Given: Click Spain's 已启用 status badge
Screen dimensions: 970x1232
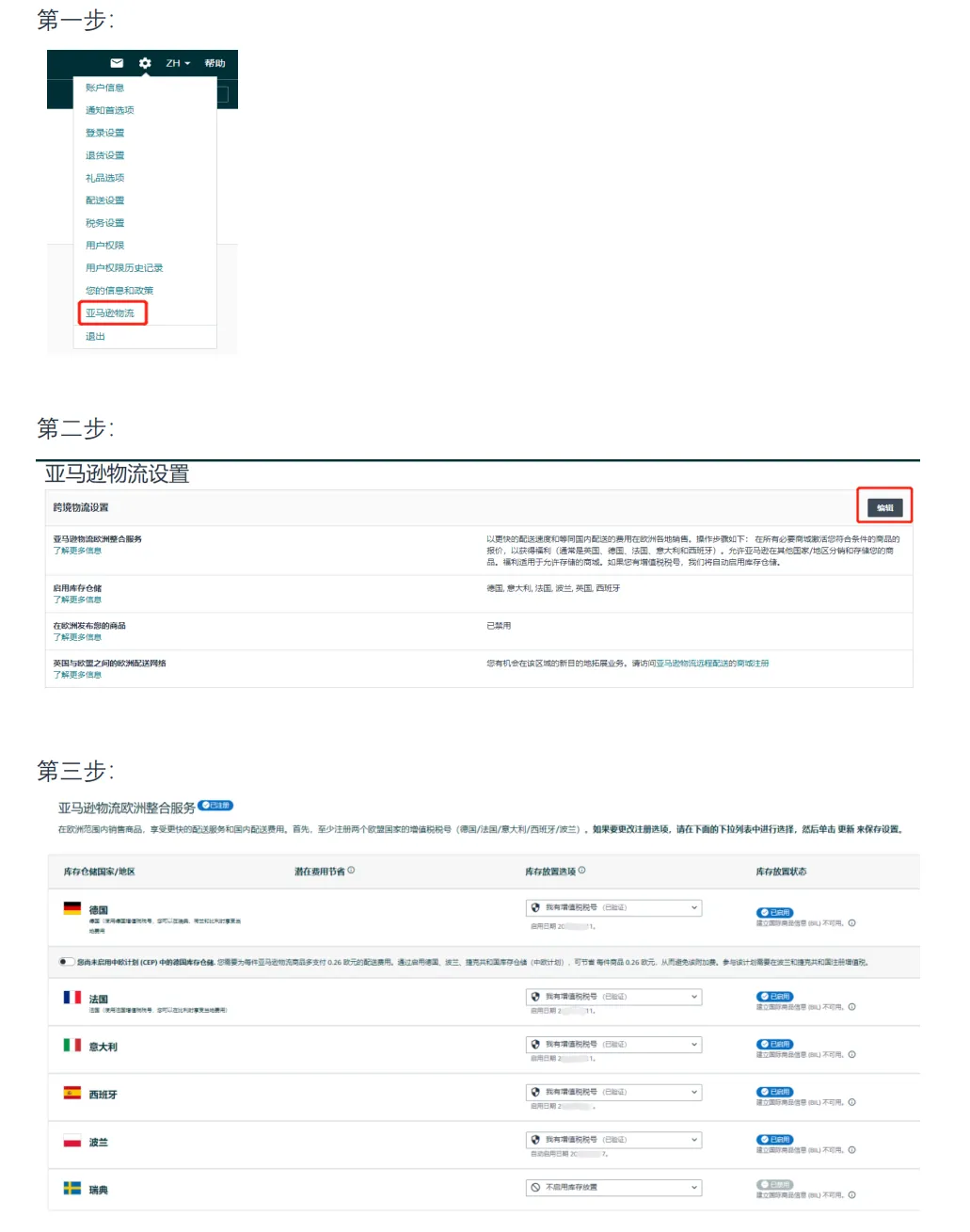Looking at the screenshot, I should [775, 1092].
